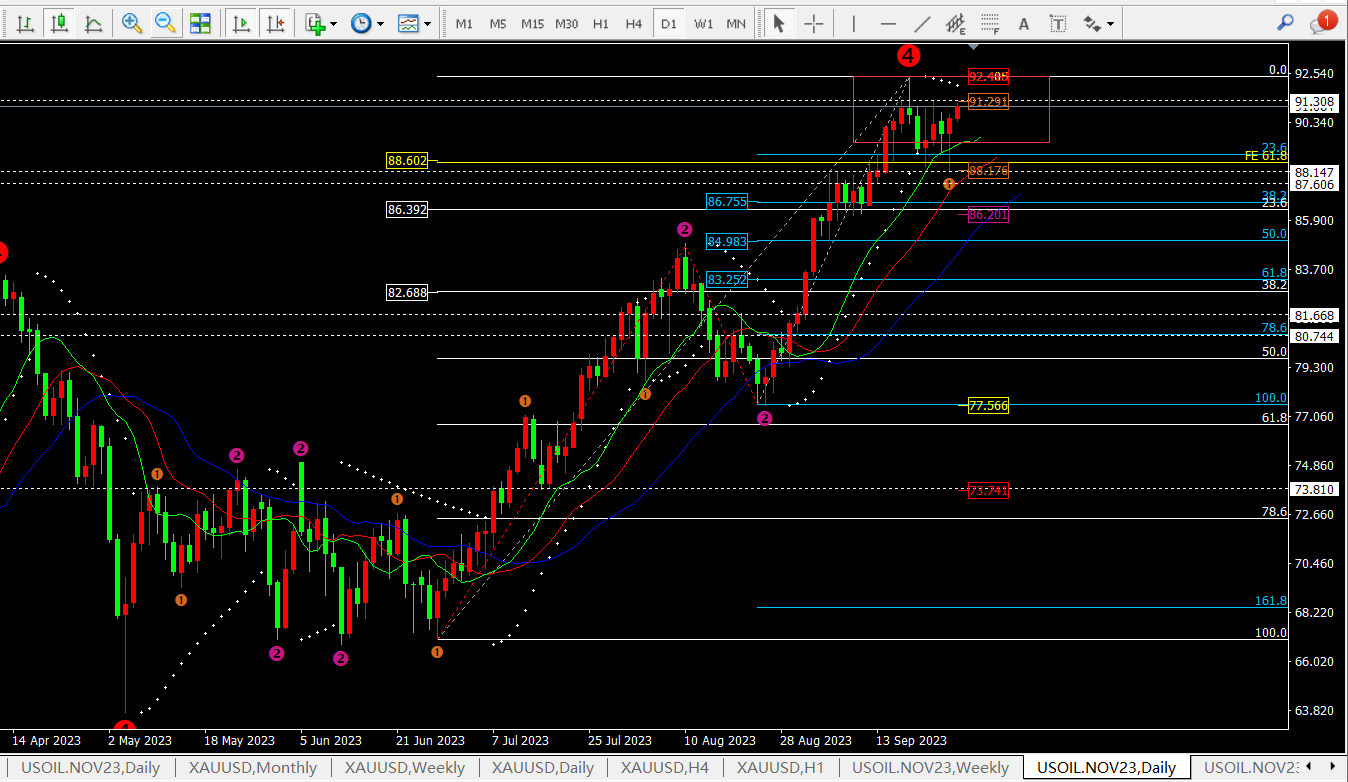Toggle chart shift from right border
Viewport: 1348px width, 782px height.
(274, 23)
